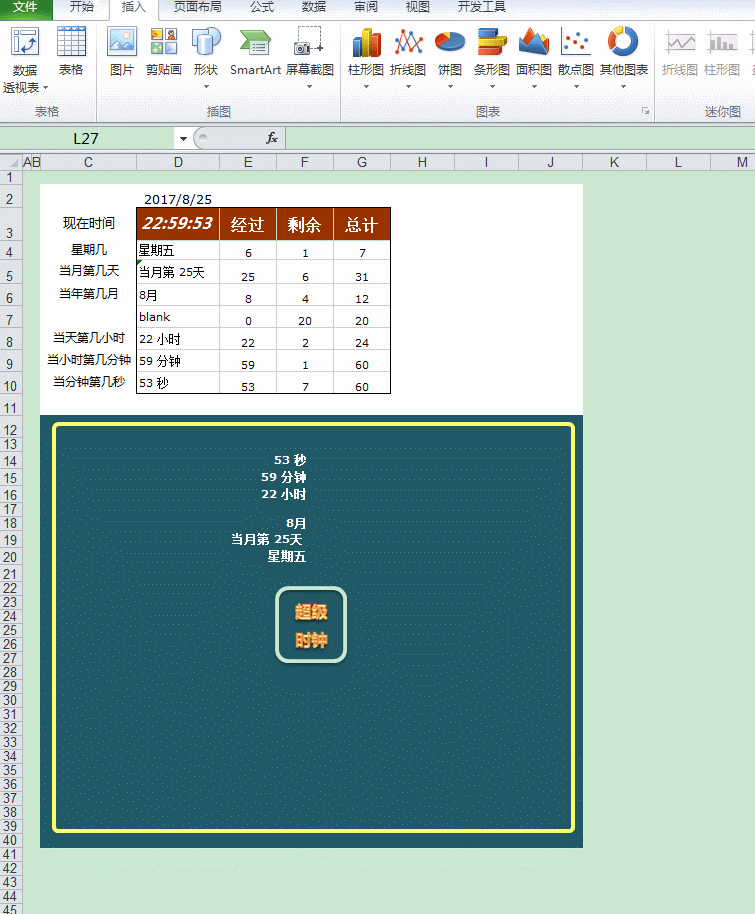Click the fx insert function button
The width and height of the screenshot is (755, 914).
[272, 138]
